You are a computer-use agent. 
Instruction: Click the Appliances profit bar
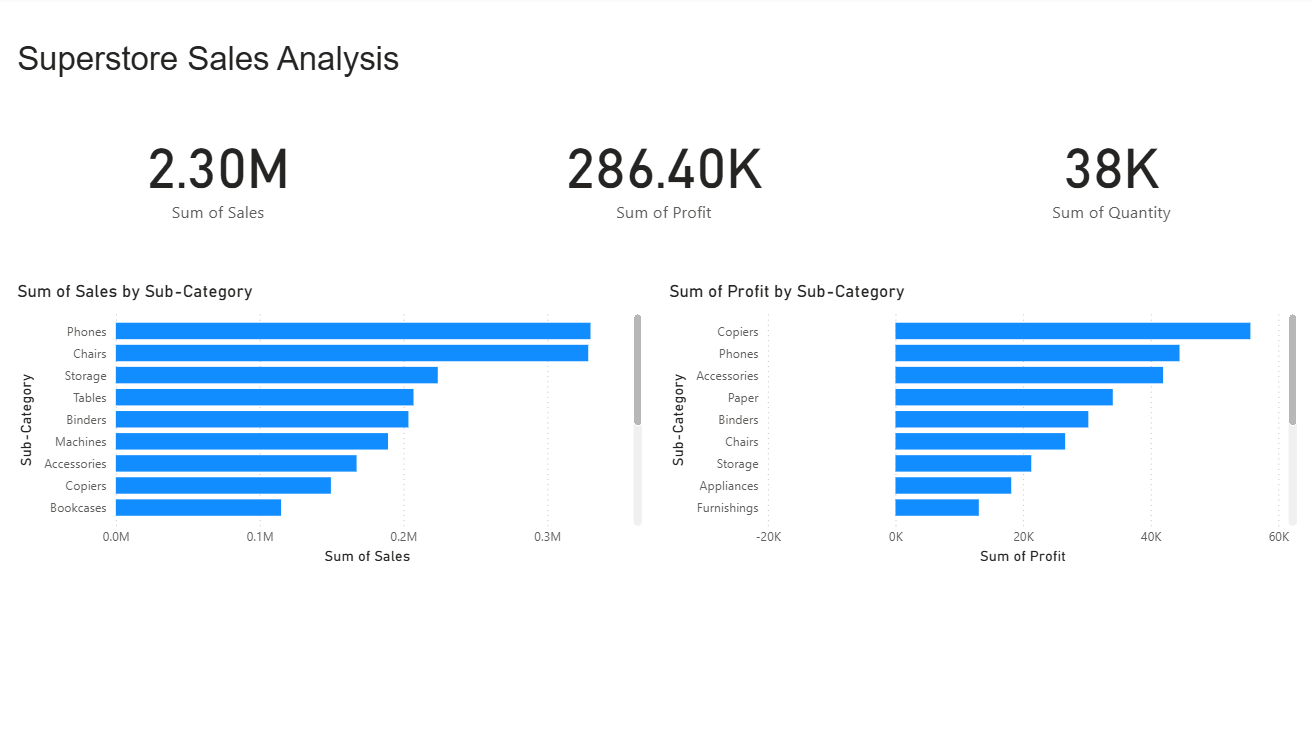pyautogui.click(x=952, y=485)
